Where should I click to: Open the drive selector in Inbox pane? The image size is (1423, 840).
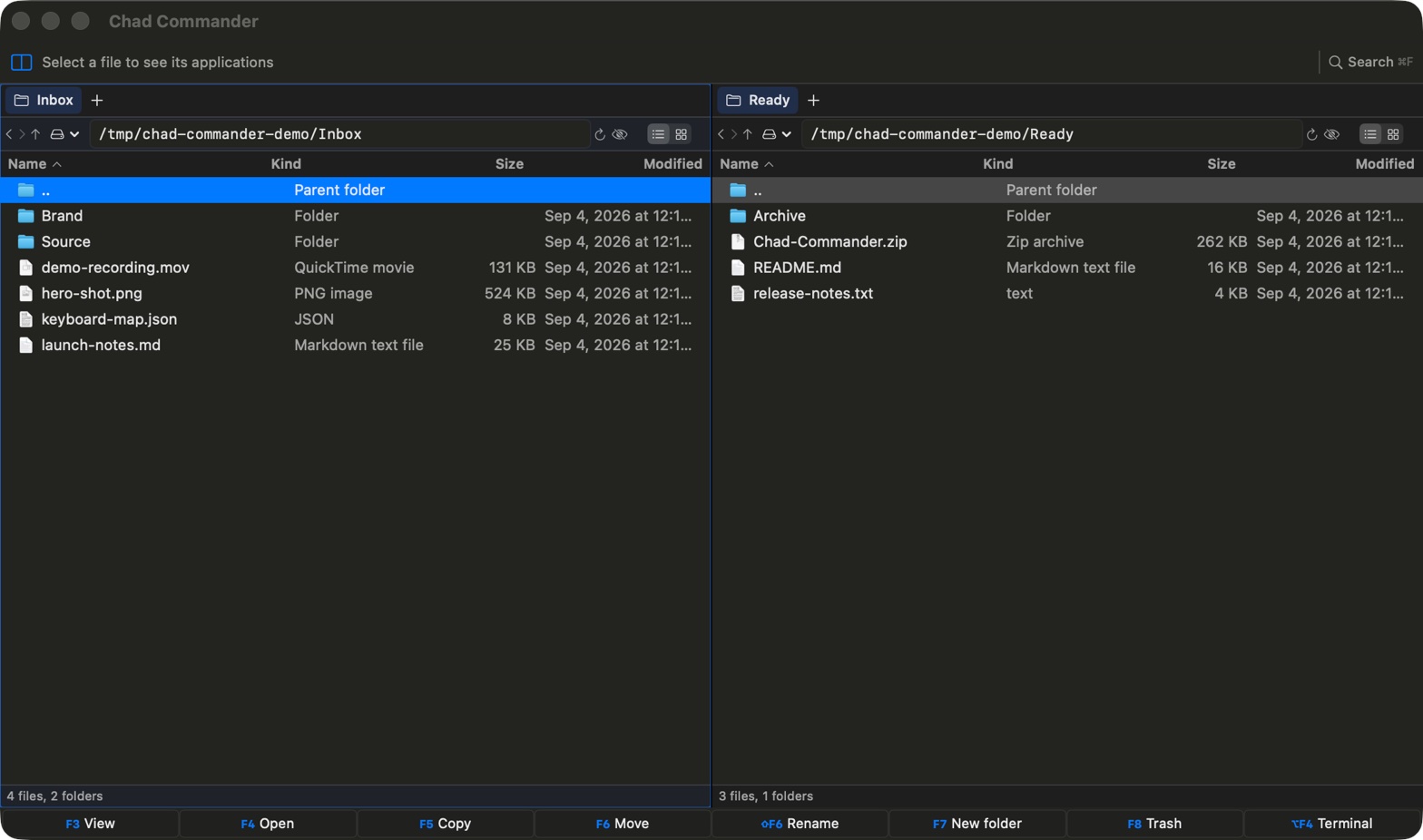point(64,134)
